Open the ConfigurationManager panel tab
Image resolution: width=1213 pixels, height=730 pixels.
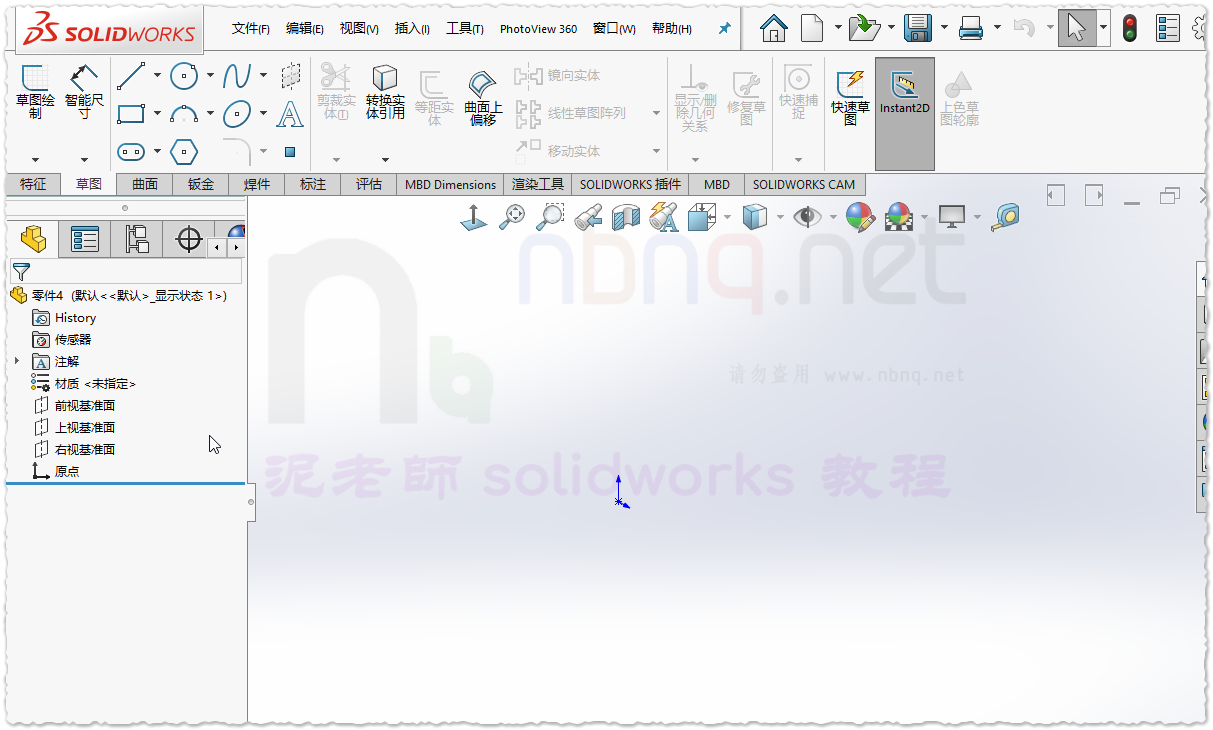(137, 239)
